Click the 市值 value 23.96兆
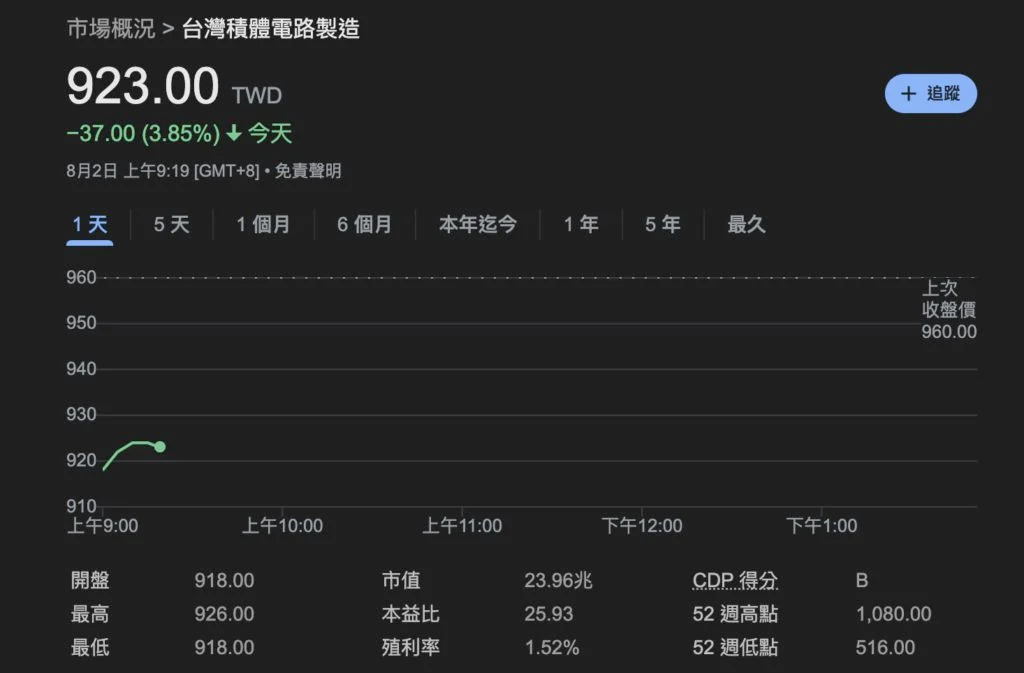Image resolution: width=1024 pixels, height=673 pixels. pyautogui.click(x=558, y=580)
